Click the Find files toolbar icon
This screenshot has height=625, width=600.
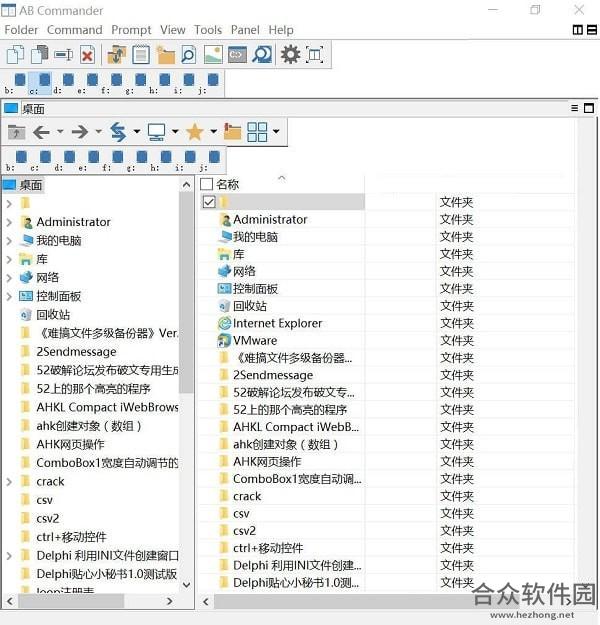262,55
